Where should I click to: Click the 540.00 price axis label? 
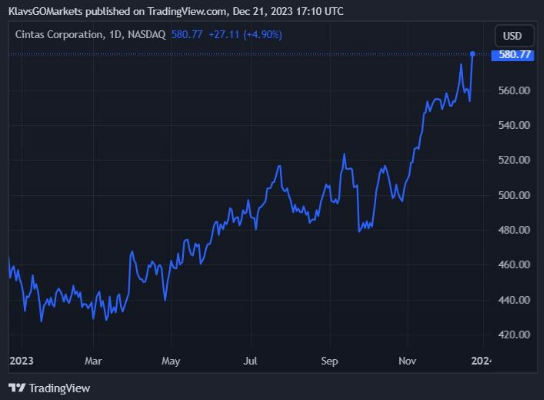pyautogui.click(x=514, y=125)
